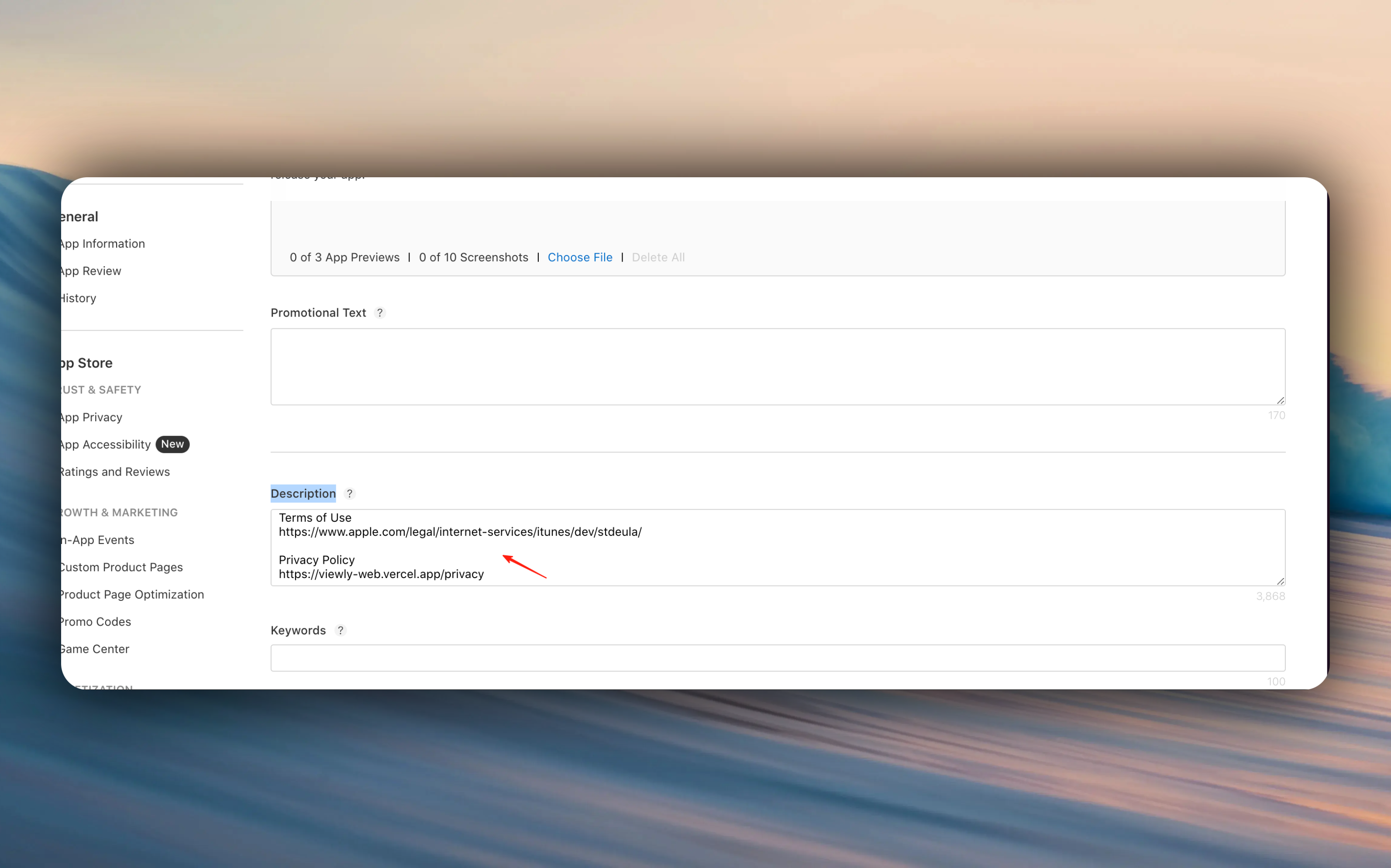1391x868 pixels.
Task: Click the Promotional Text resize handle
Action: tap(1280, 400)
